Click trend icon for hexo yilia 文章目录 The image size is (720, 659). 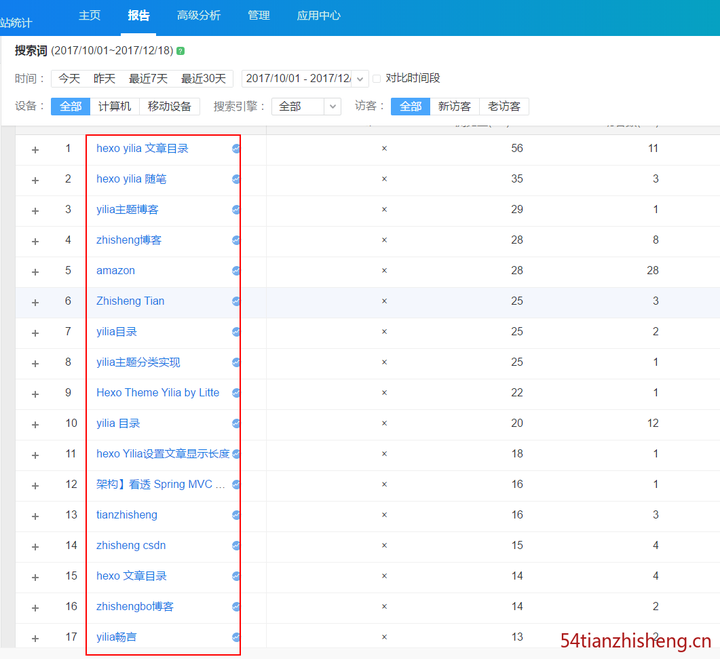pos(236,148)
